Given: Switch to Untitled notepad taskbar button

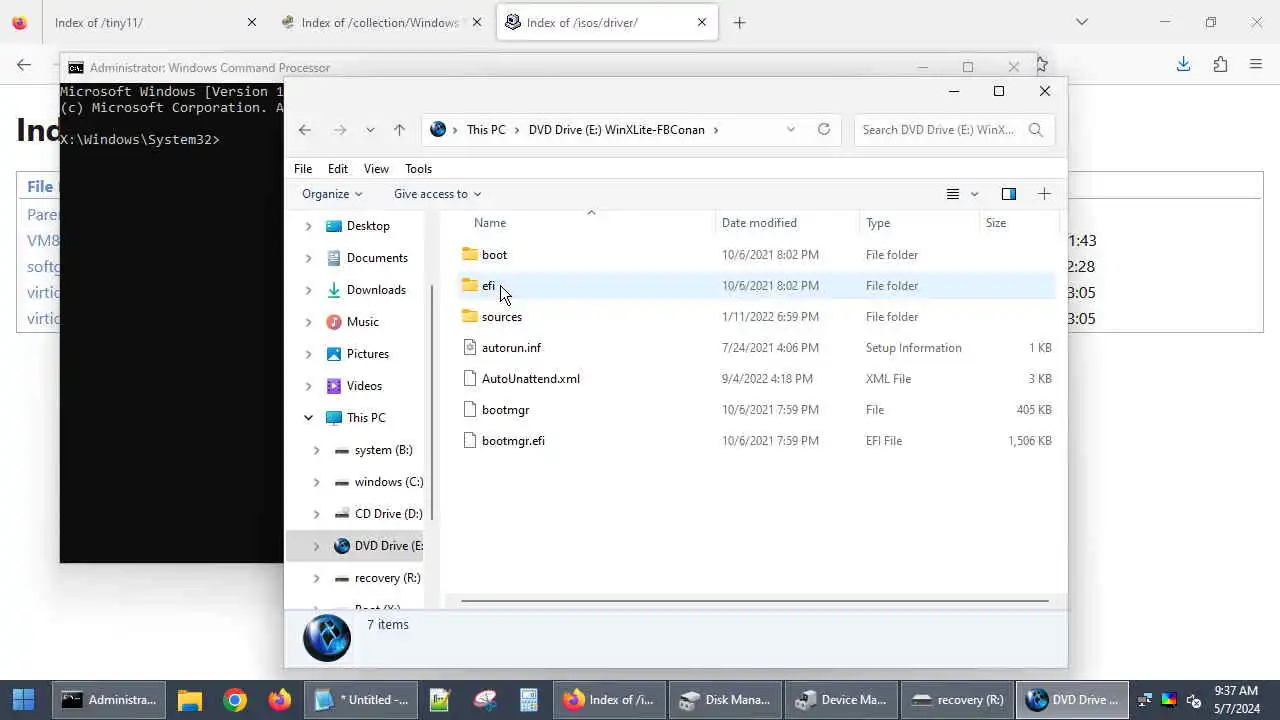Looking at the screenshot, I should (362, 700).
